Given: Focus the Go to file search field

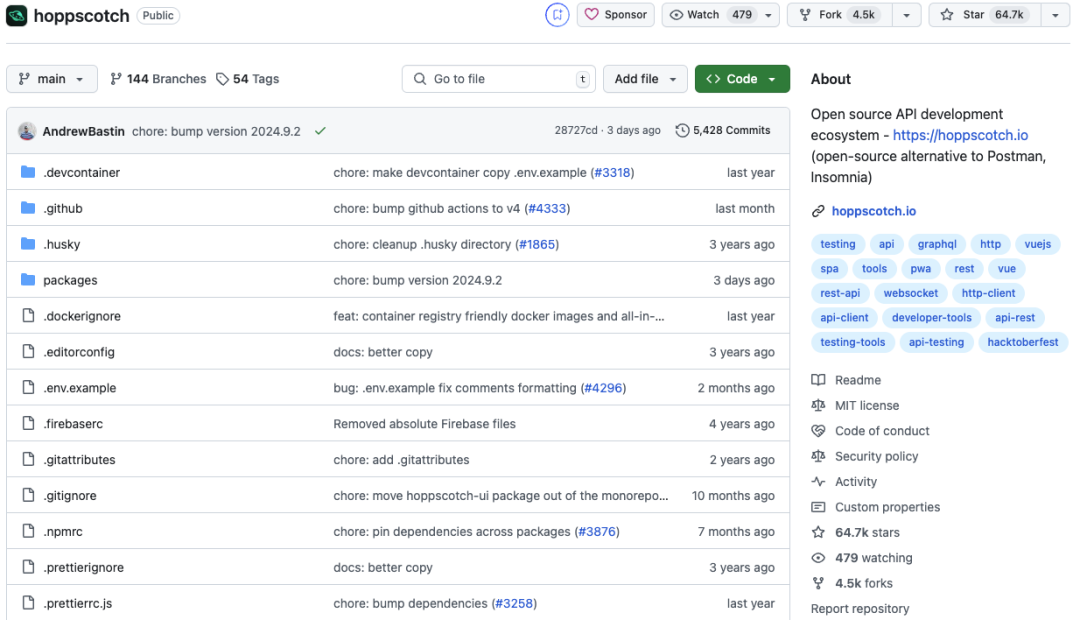Looking at the screenshot, I should pos(498,79).
